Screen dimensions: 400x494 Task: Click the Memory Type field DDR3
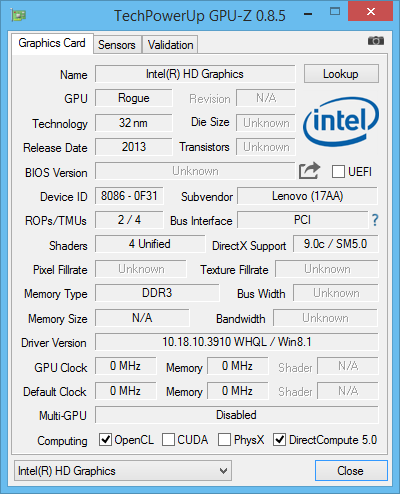(x=157, y=293)
